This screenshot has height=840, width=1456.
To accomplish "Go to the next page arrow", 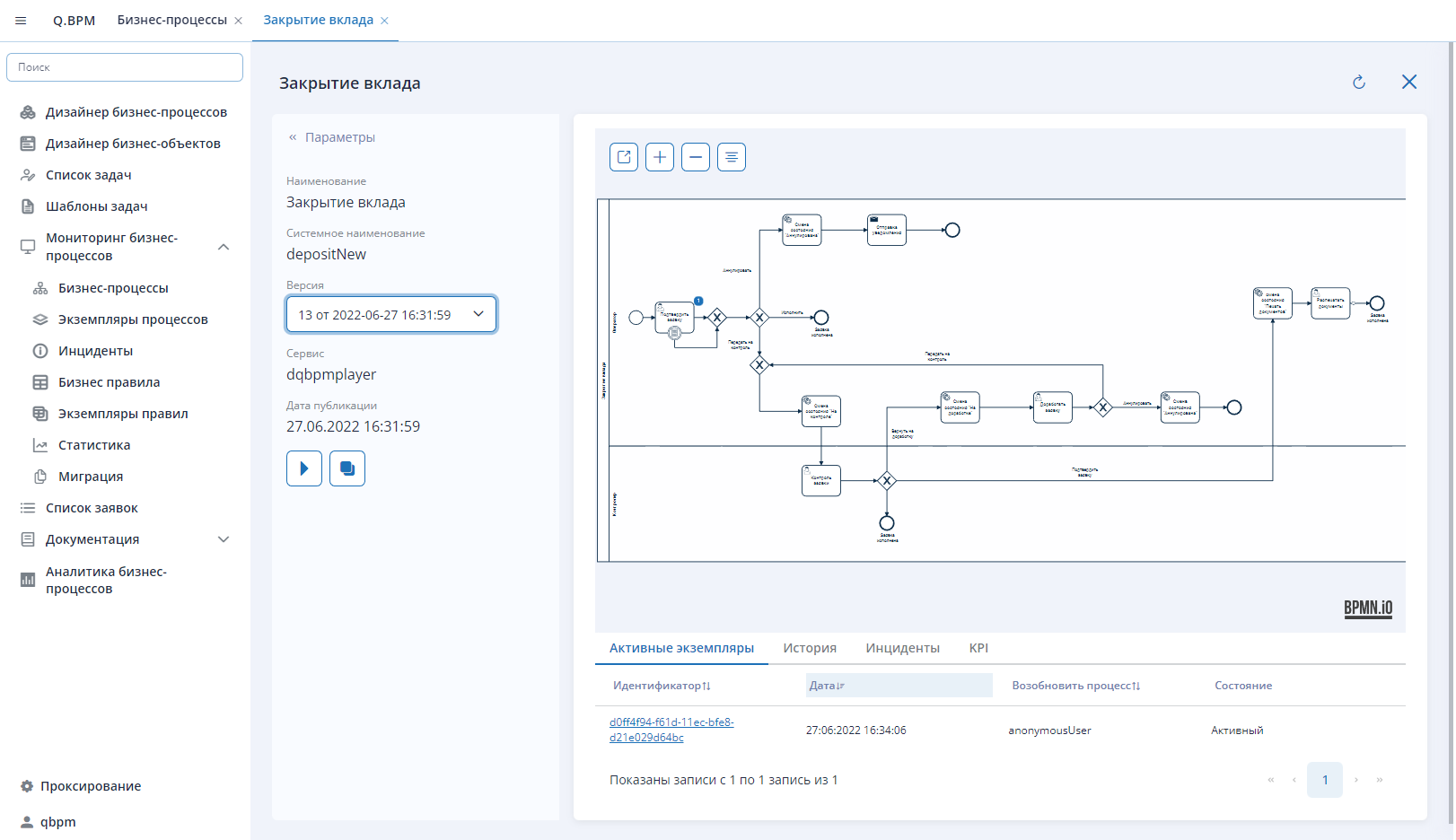I will click(x=1355, y=780).
